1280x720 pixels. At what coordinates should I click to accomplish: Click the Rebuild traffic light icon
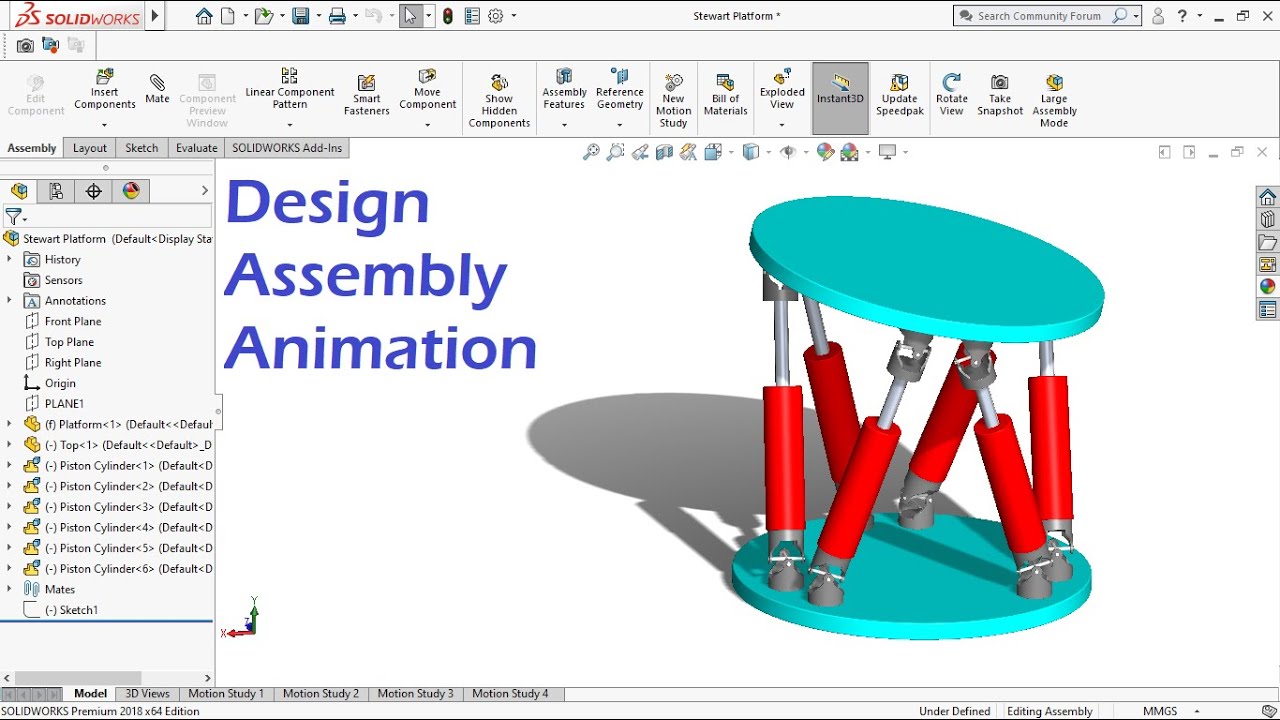pos(448,16)
